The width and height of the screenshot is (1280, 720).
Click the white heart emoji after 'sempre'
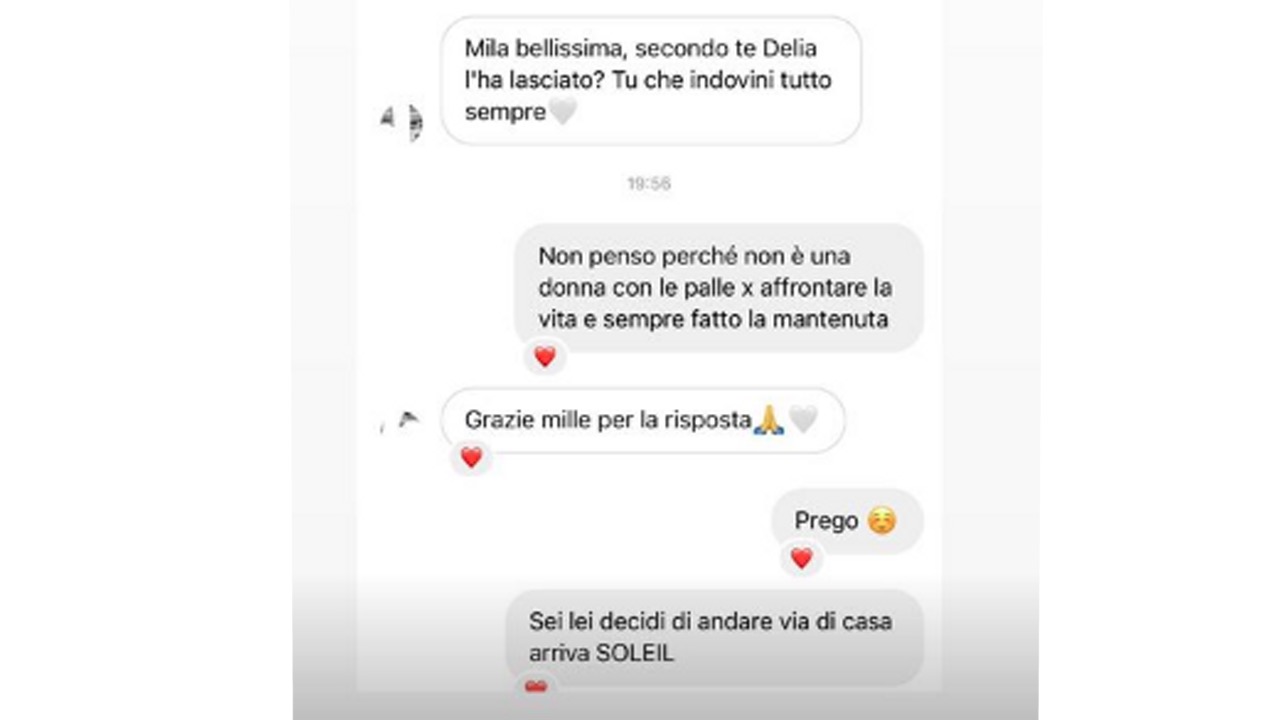[562, 113]
